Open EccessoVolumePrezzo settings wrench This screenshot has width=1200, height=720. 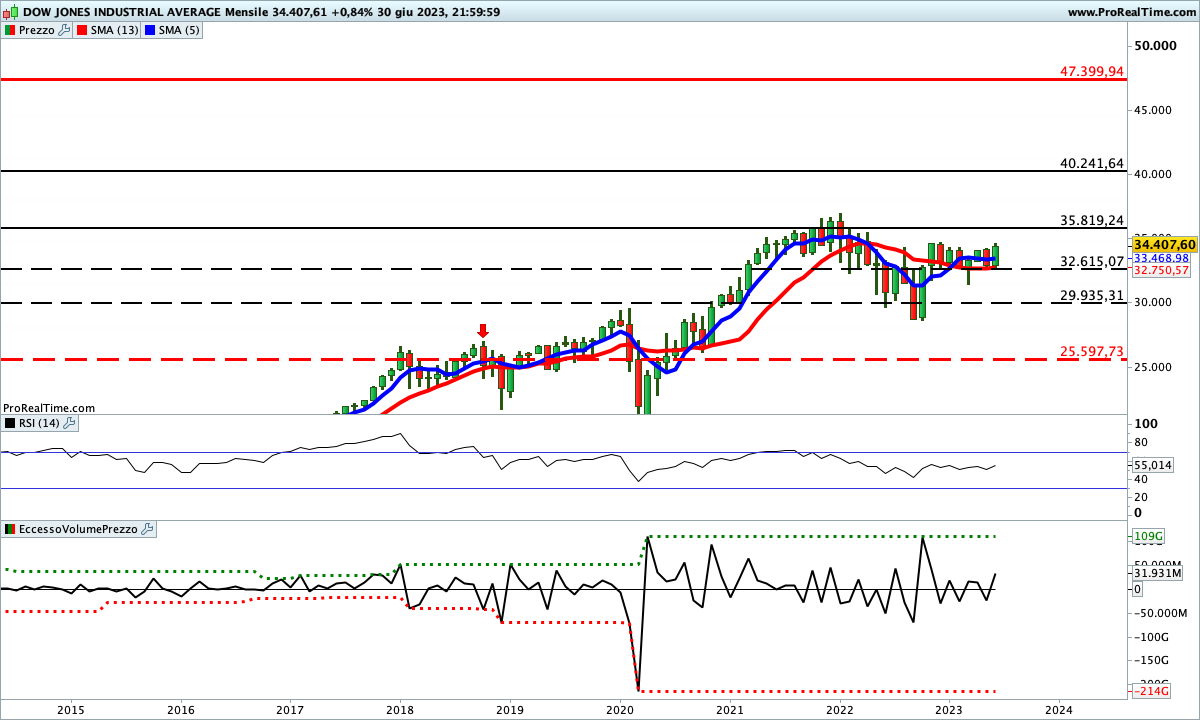pyautogui.click(x=147, y=528)
